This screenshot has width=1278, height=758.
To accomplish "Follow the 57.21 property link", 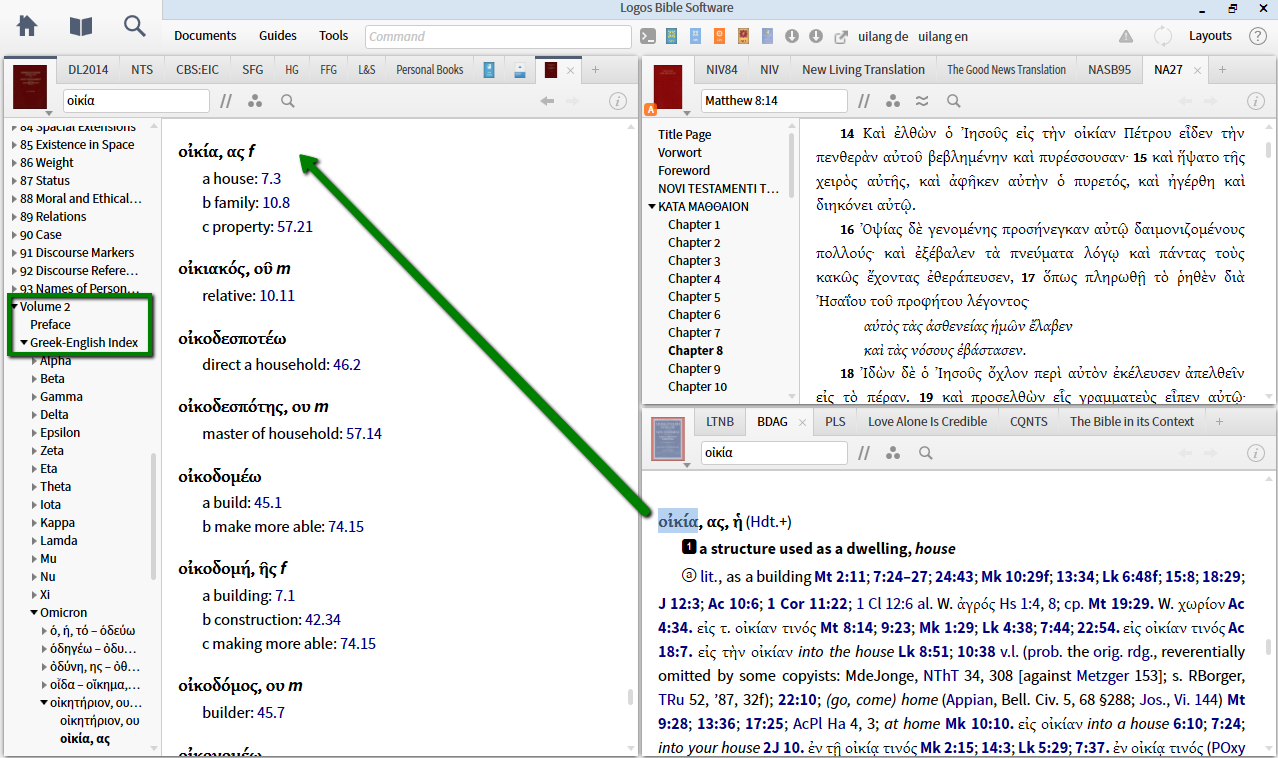I will click(295, 227).
